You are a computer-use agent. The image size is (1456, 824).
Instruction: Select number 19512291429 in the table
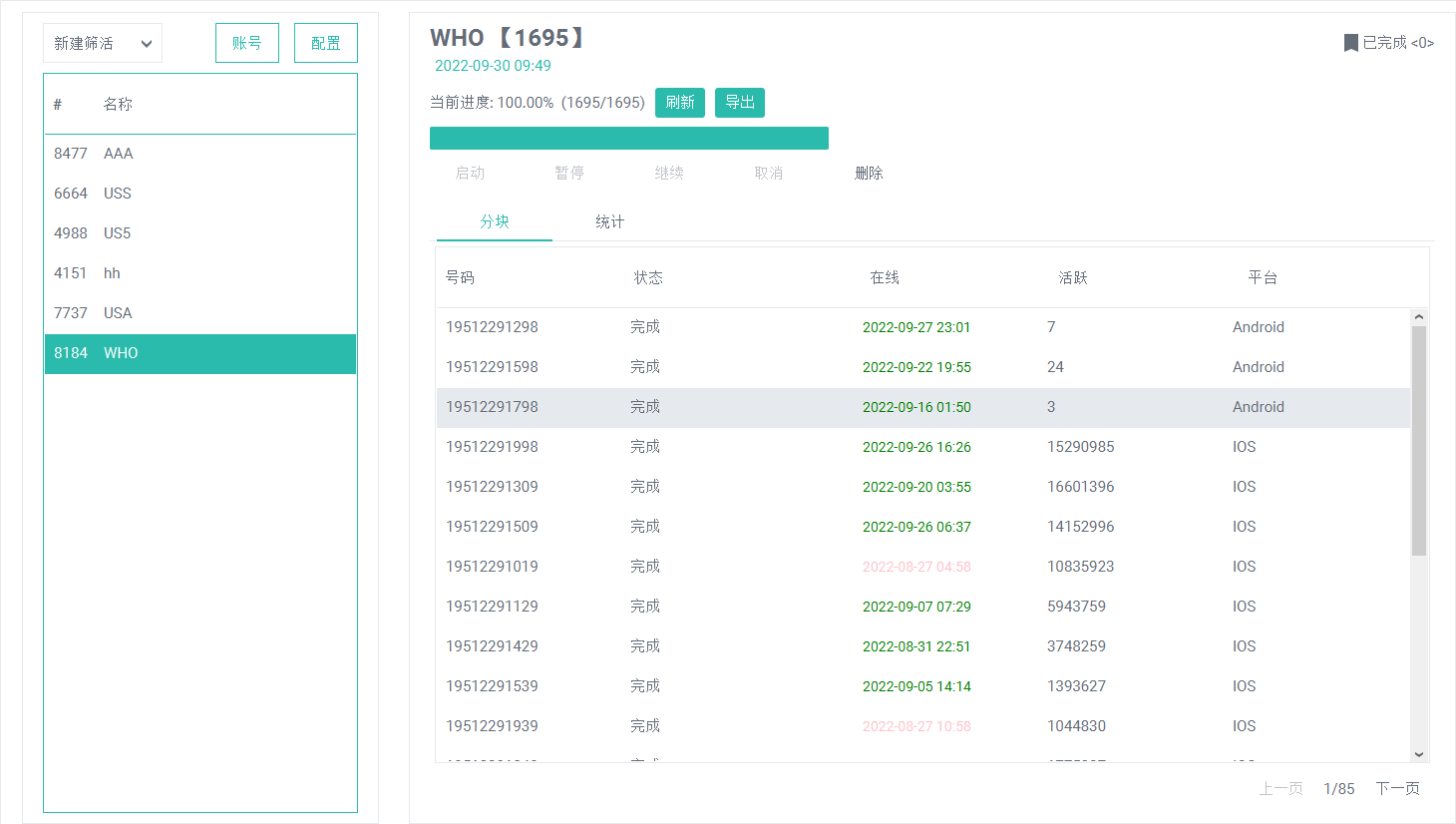(x=492, y=646)
